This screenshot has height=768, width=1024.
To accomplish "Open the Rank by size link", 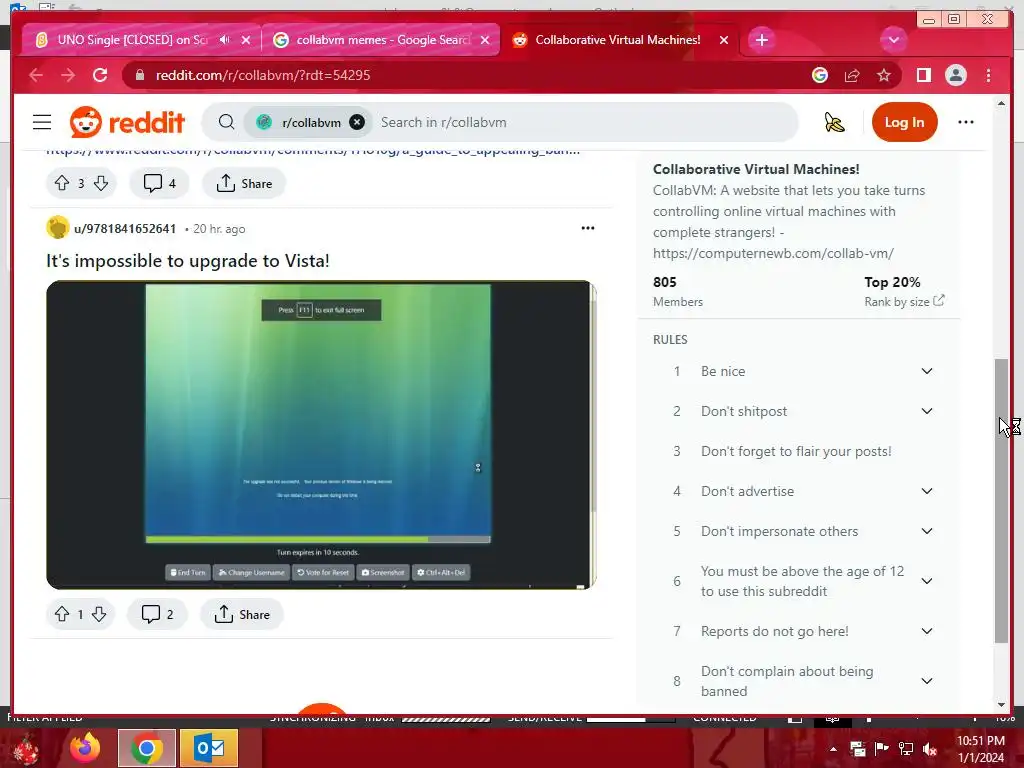I will point(904,302).
